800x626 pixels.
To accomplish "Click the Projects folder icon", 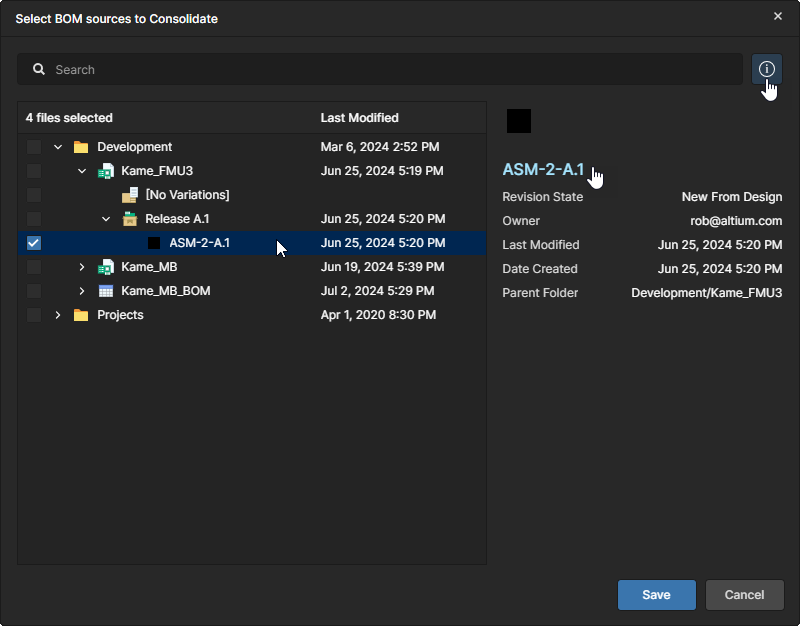I will pyautogui.click(x=81, y=315).
